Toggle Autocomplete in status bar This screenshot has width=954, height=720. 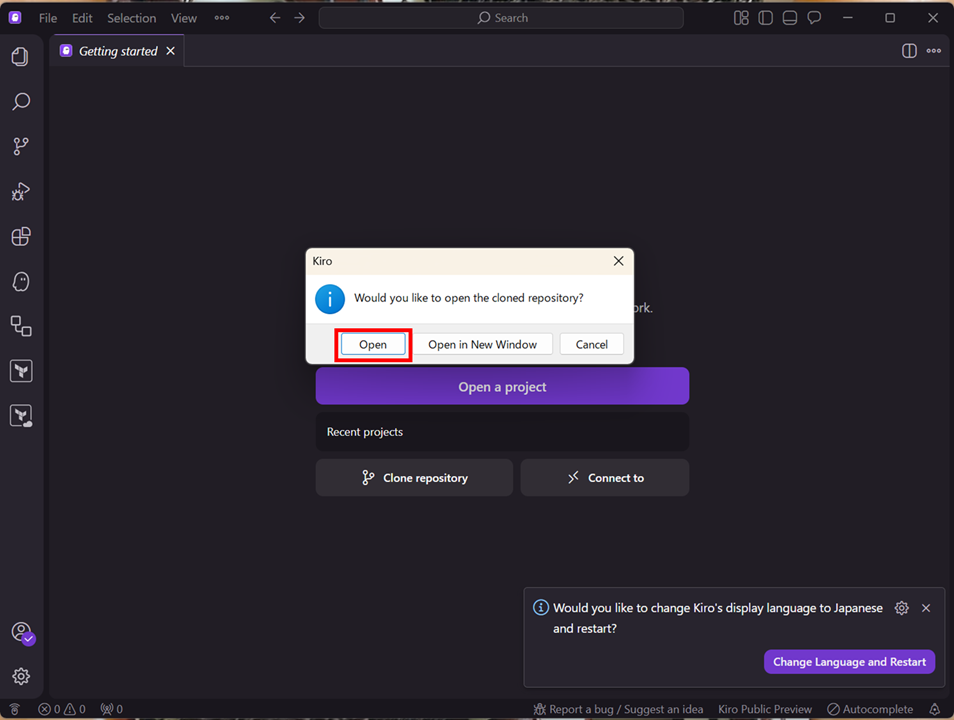(870, 709)
